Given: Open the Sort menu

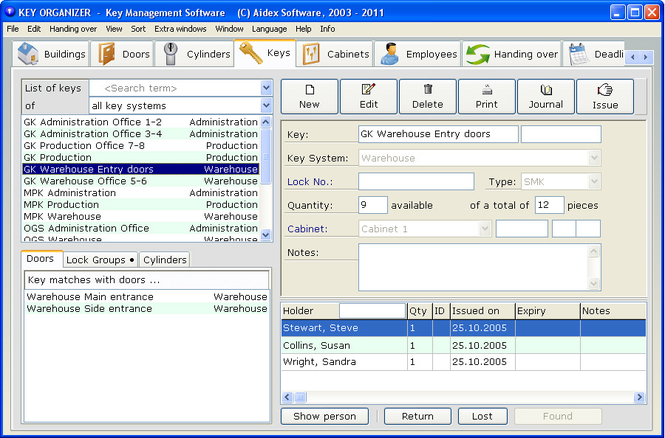Looking at the screenshot, I should (138, 29).
